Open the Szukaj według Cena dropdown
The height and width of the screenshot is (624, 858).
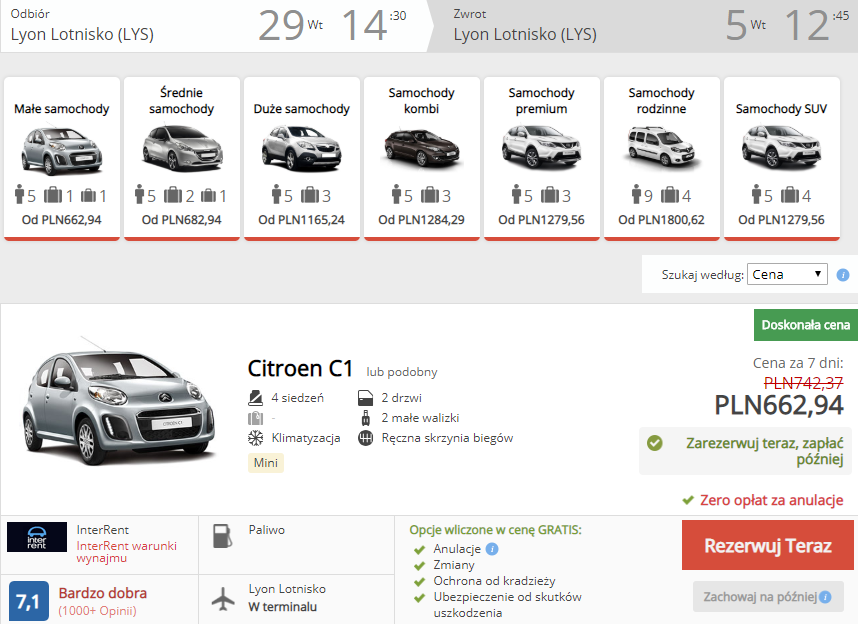tap(788, 274)
